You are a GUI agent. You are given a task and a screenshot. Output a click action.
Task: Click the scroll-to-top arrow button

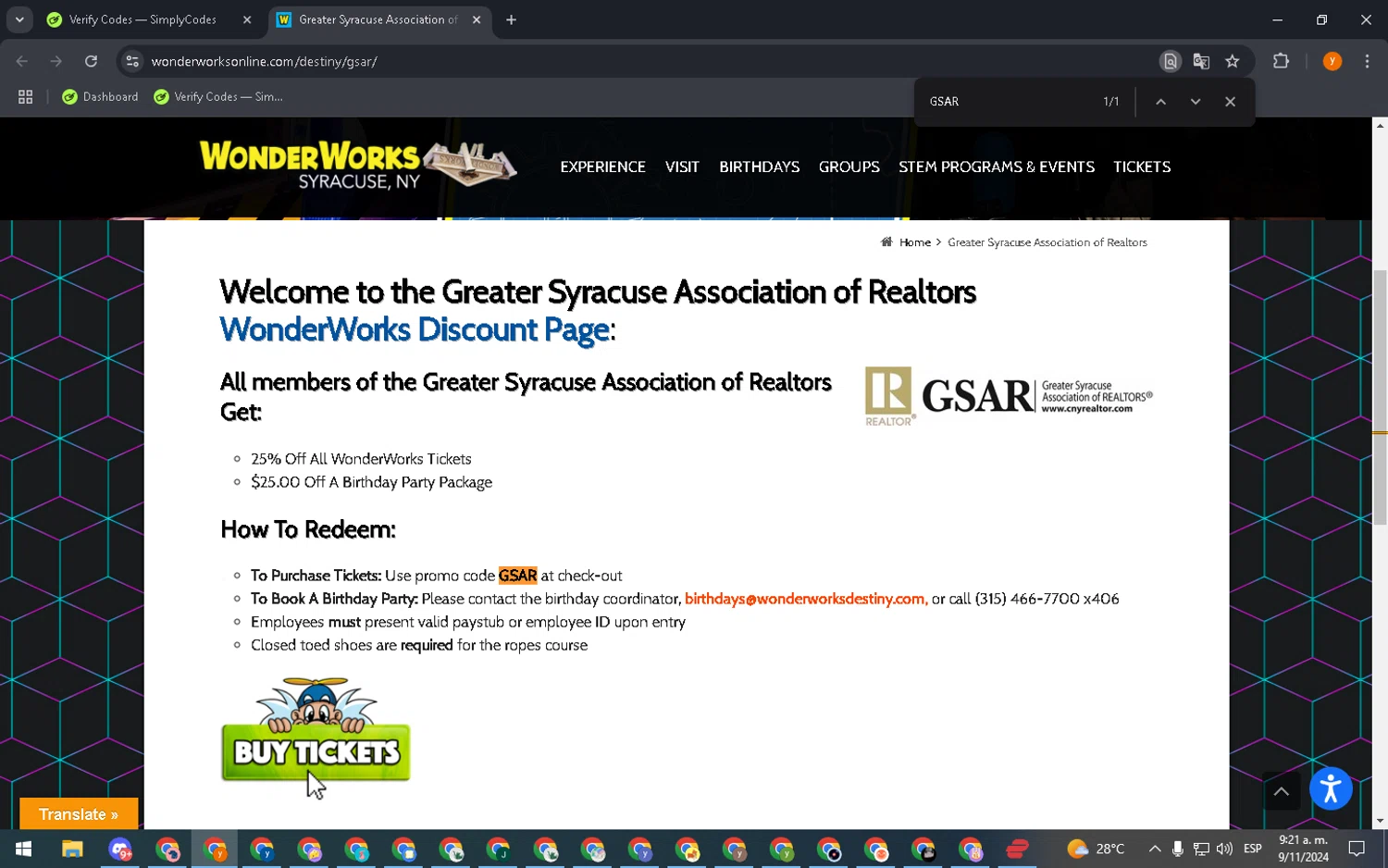pyautogui.click(x=1282, y=791)
